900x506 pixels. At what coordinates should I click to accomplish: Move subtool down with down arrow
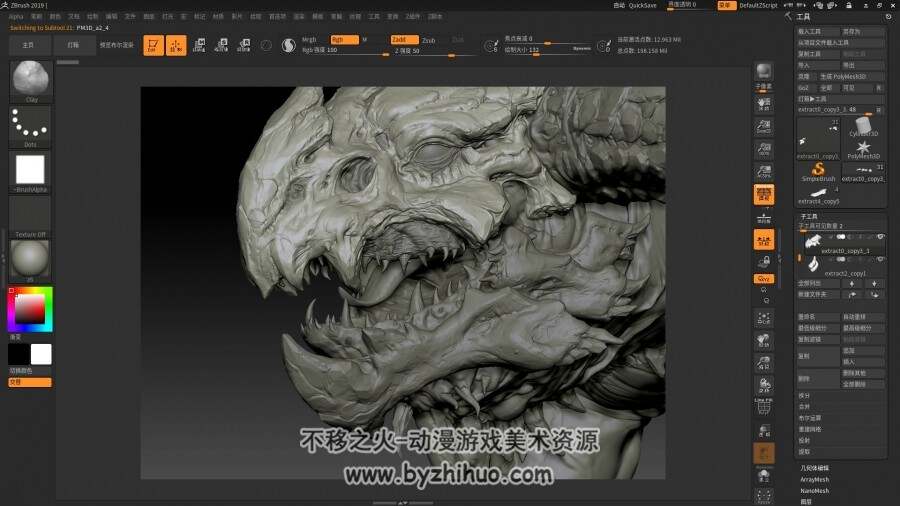tap(874, 283)
